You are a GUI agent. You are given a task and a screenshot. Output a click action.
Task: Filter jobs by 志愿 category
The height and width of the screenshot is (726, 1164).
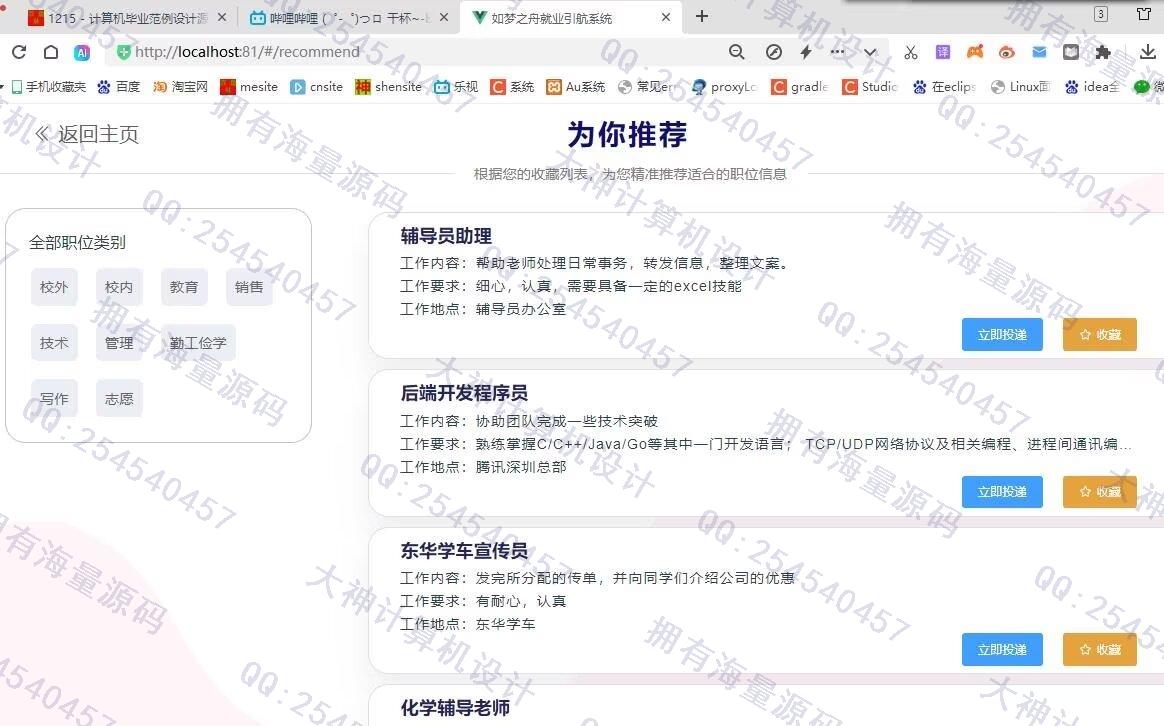119,399
